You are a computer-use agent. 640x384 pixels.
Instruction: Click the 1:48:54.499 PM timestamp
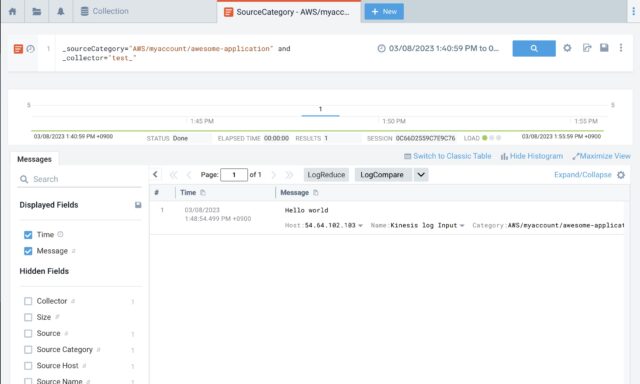coord(218,219)
